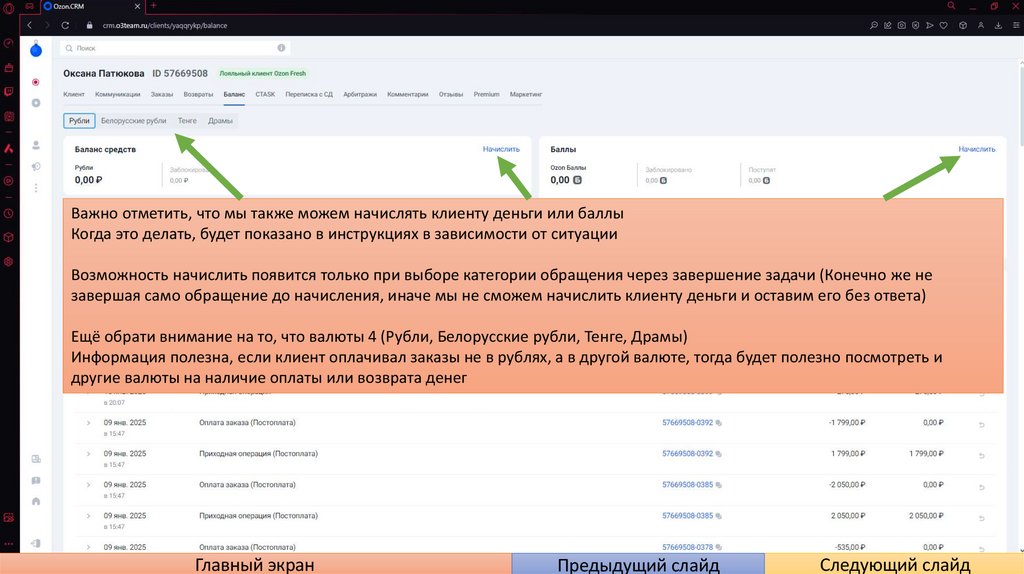Switch currency to Тенге
This screenshot has height=574, width=1024.
click(x=187, y=121)
